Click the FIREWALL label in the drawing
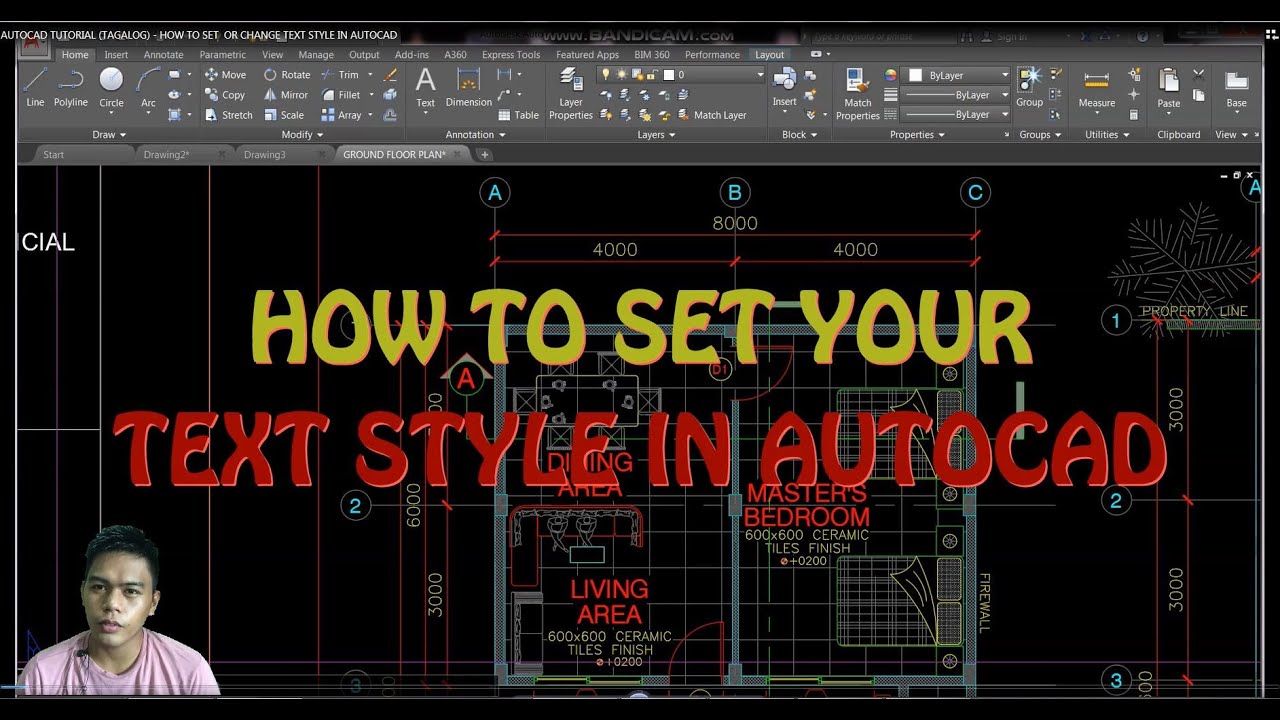Screen dimensions: 1280x720 (984, 602)
